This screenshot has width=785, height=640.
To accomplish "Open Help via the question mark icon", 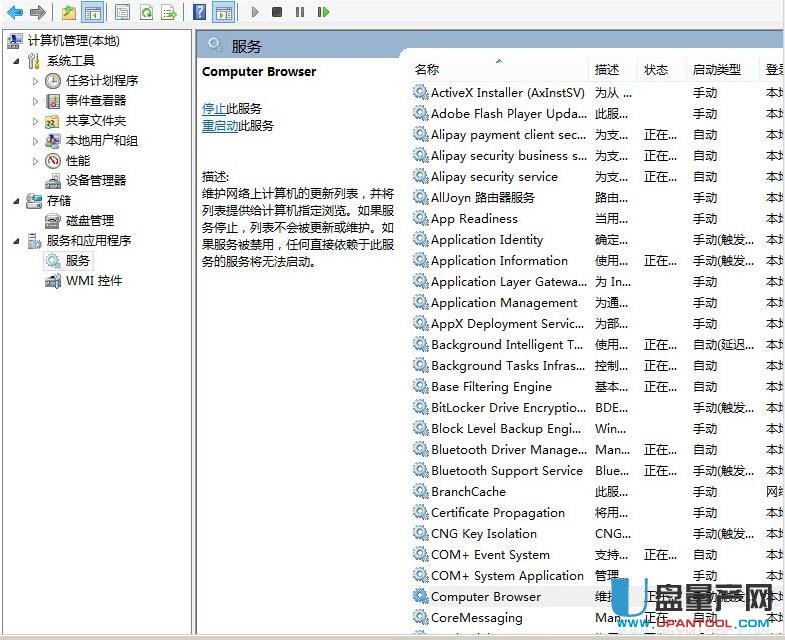I will pyautogui.click(x=199, y=12).
